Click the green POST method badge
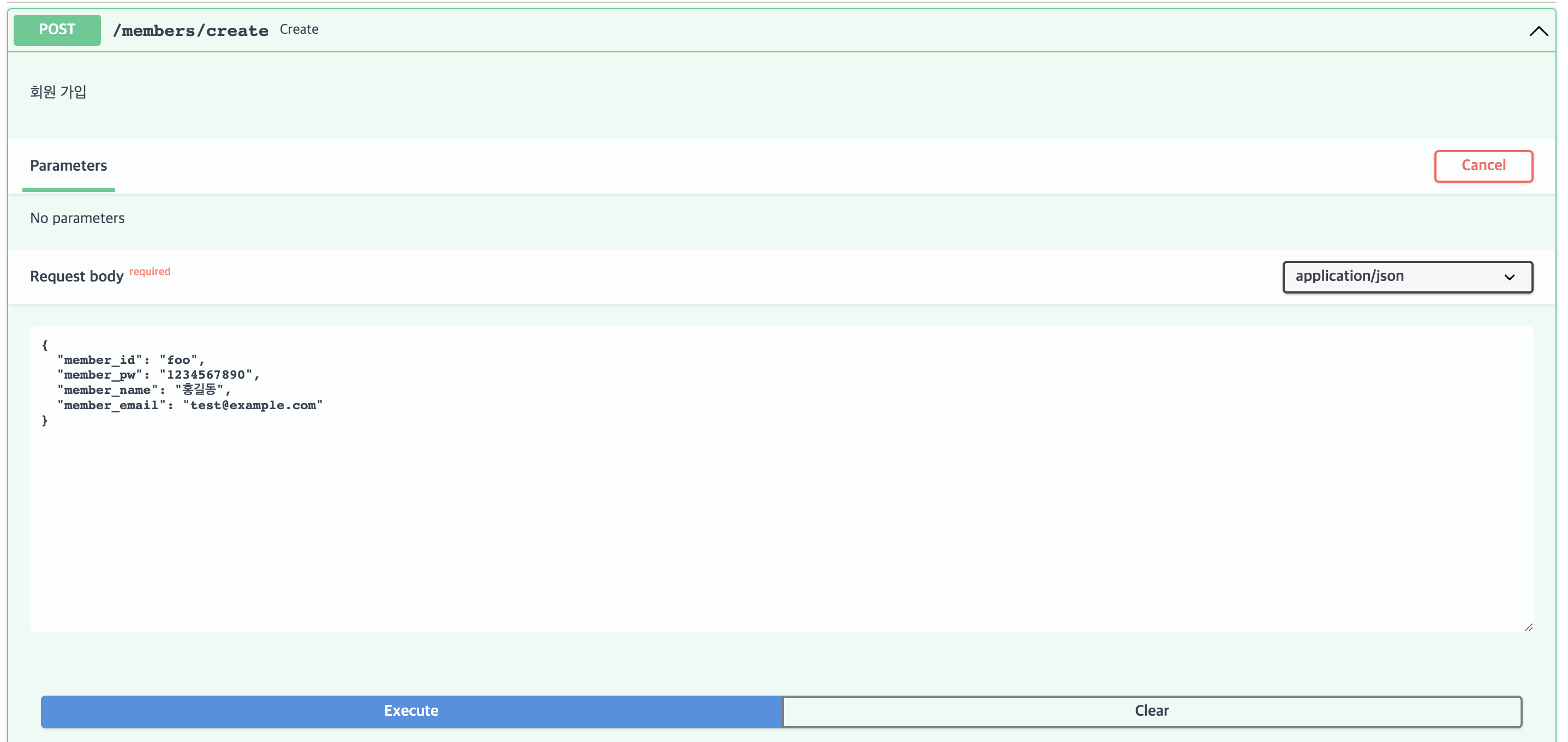The width and height of the screenshot is (1568, 742). (57, 30)
